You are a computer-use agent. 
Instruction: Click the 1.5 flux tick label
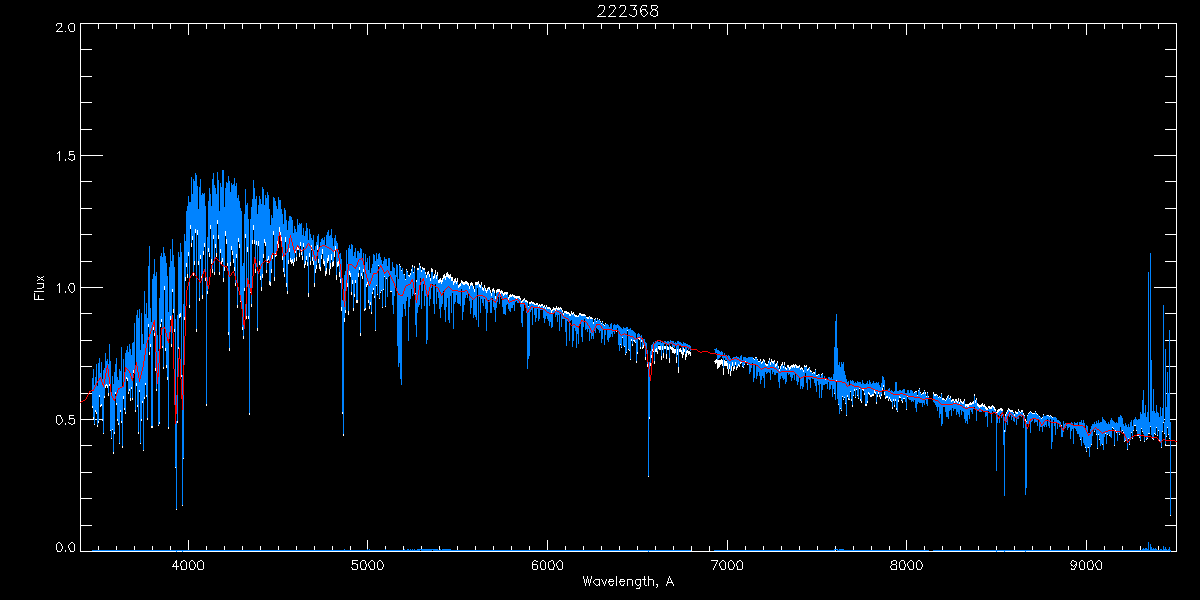(65, 157)
